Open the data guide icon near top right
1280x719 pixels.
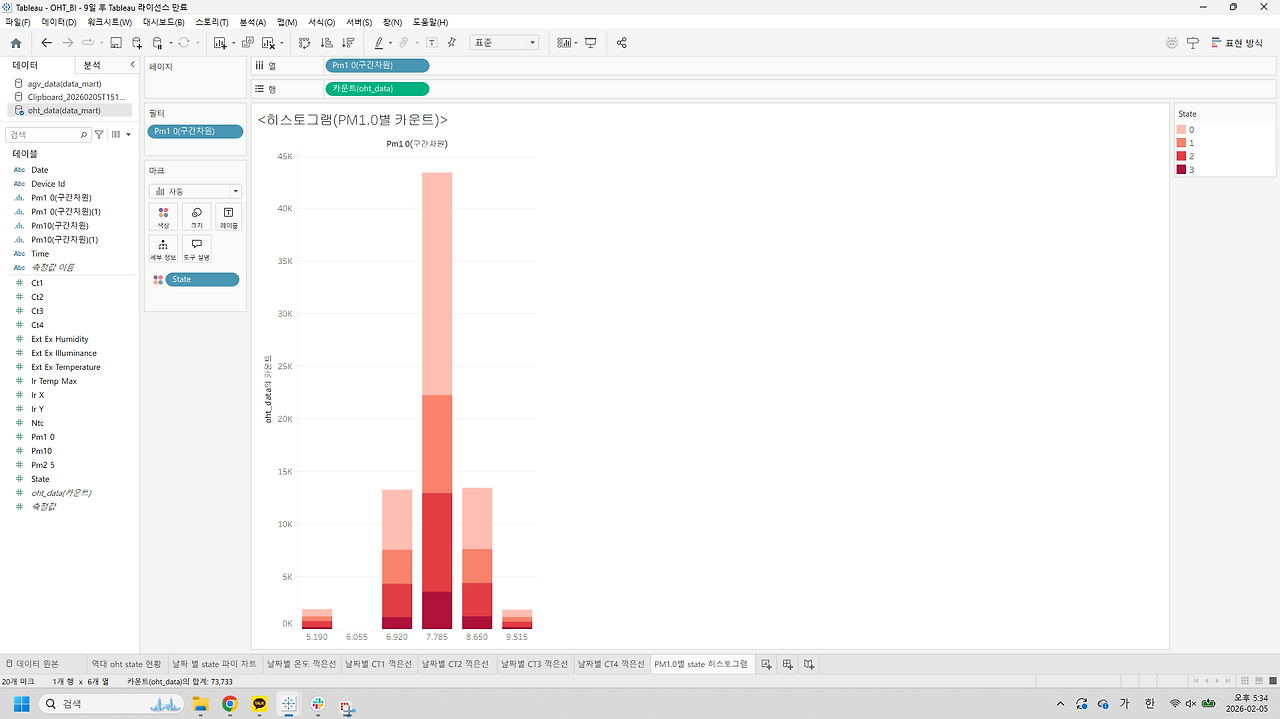pyautogui.click(x=1172, y=43)
